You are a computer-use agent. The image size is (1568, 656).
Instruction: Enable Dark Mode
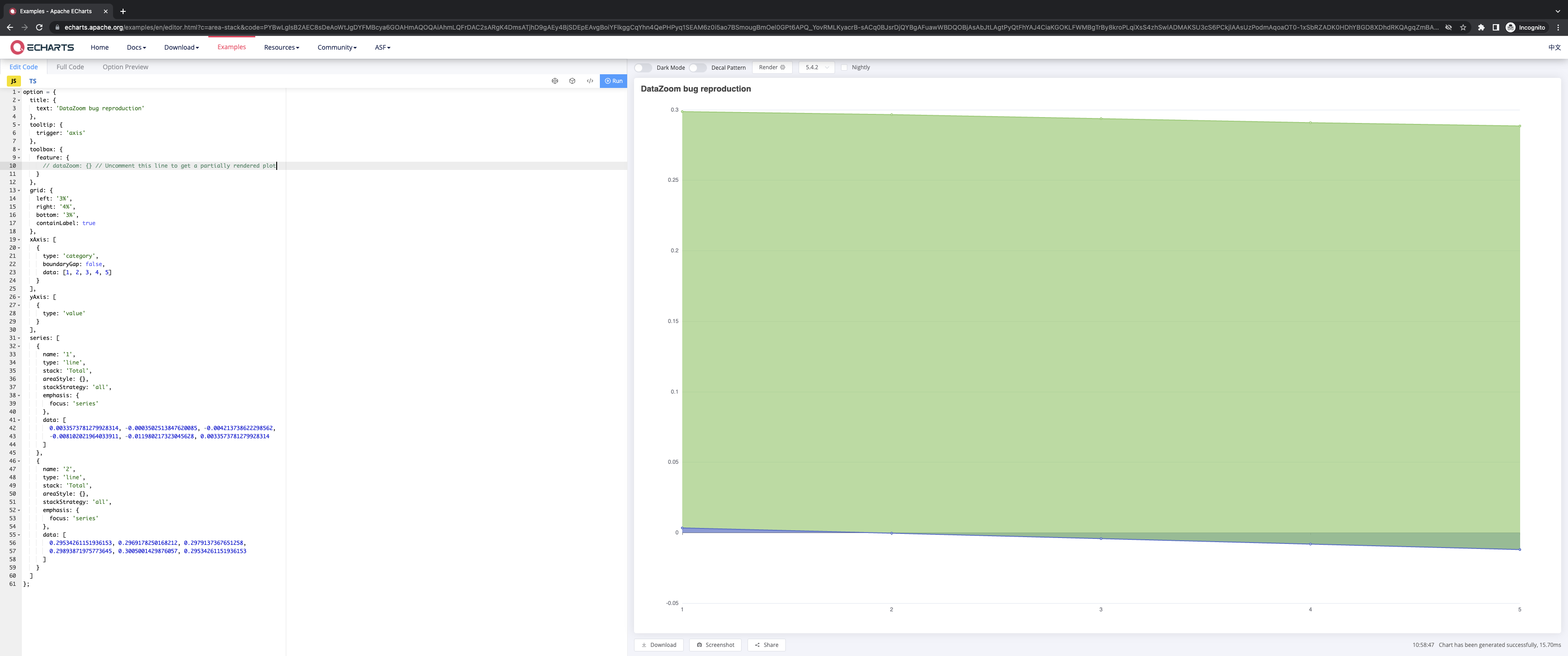[643, 67]
